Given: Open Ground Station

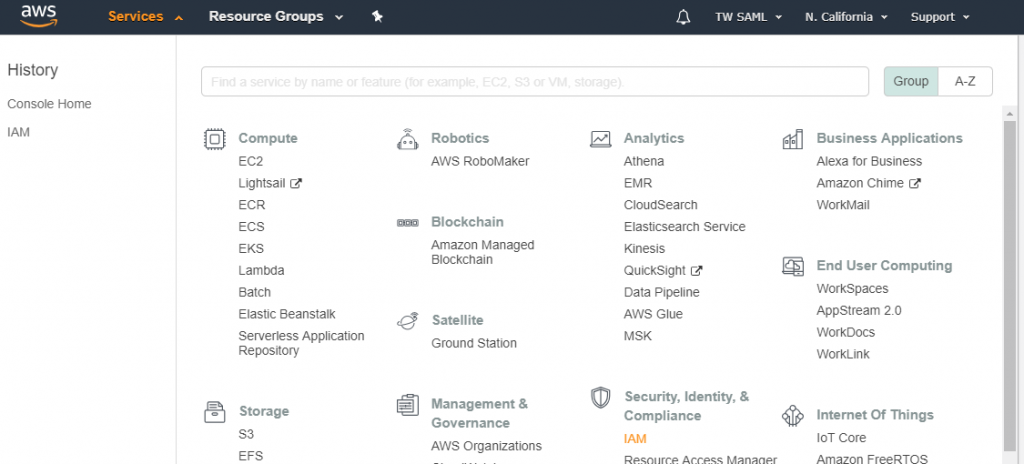Looking at the screenshot, I should tap(474, 344).
